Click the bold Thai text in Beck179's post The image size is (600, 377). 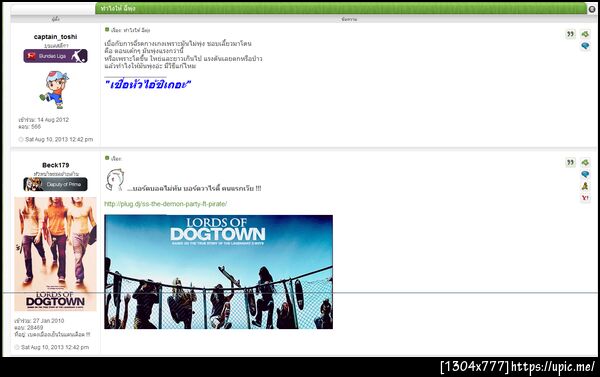click(194, 188)
